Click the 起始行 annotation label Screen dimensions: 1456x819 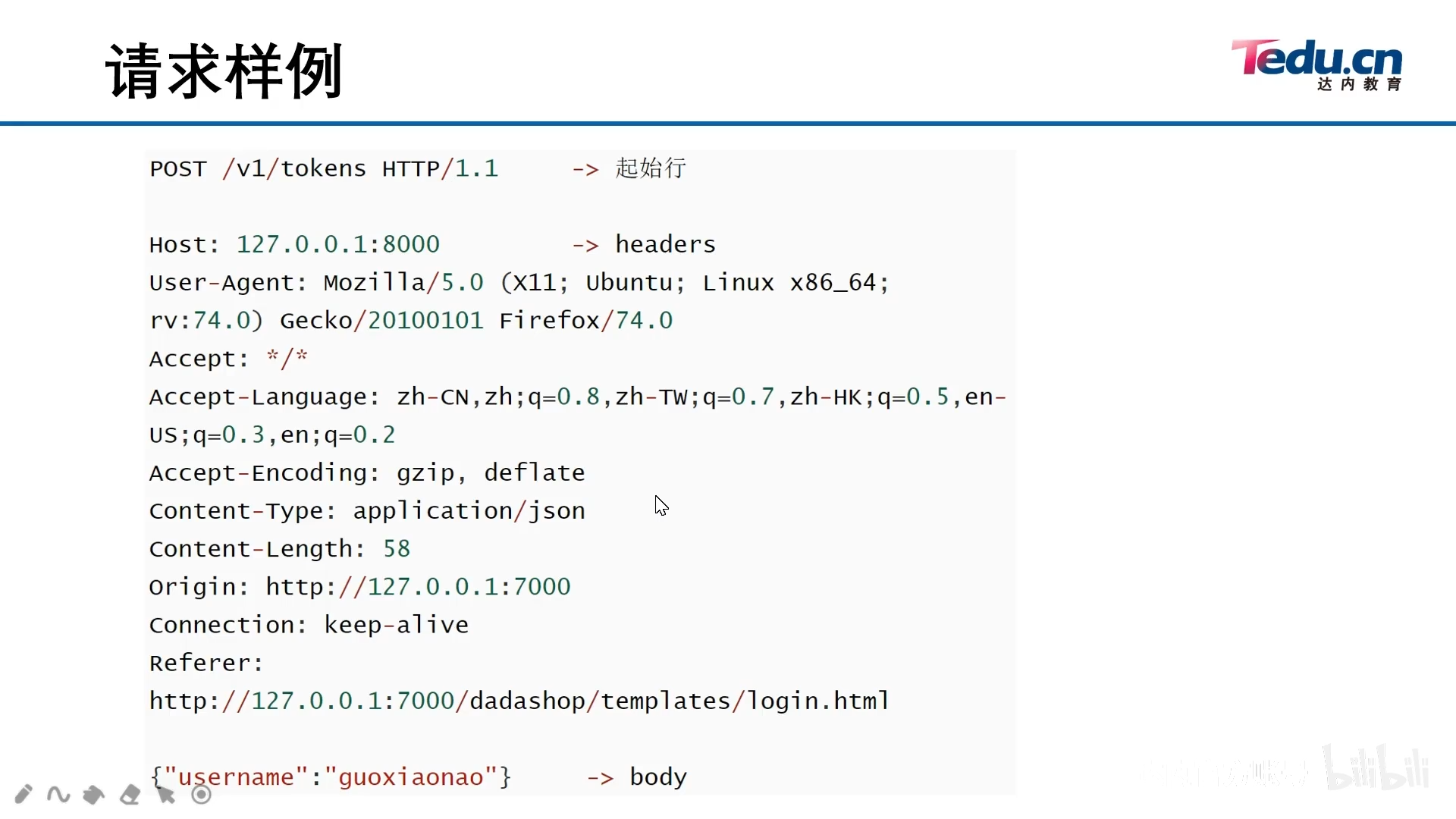(651, 168)
